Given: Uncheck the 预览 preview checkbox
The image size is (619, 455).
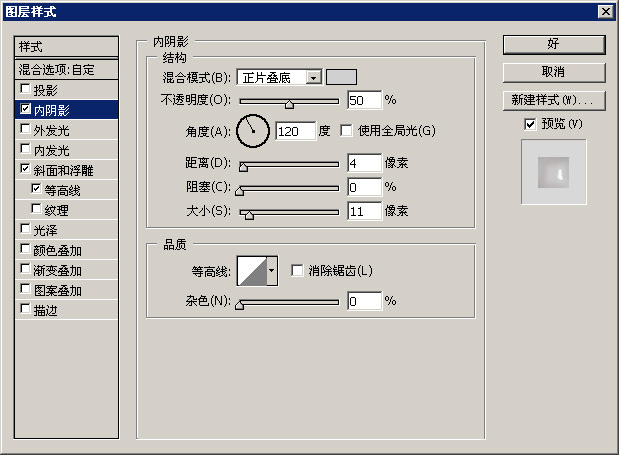Looking at the screenshot, I should [x=530, y=124].
